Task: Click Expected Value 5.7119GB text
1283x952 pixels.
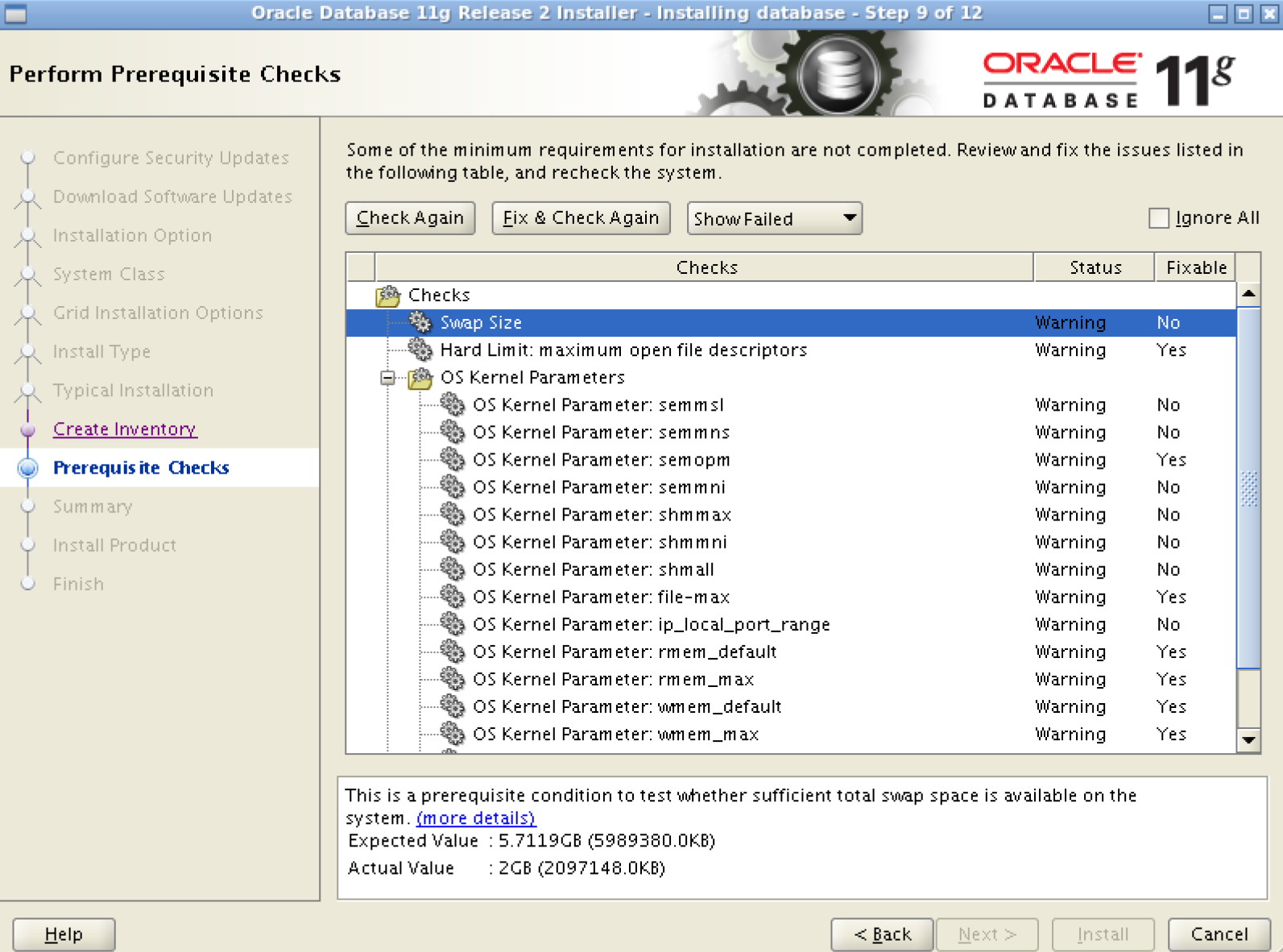Action: point(532,841)
